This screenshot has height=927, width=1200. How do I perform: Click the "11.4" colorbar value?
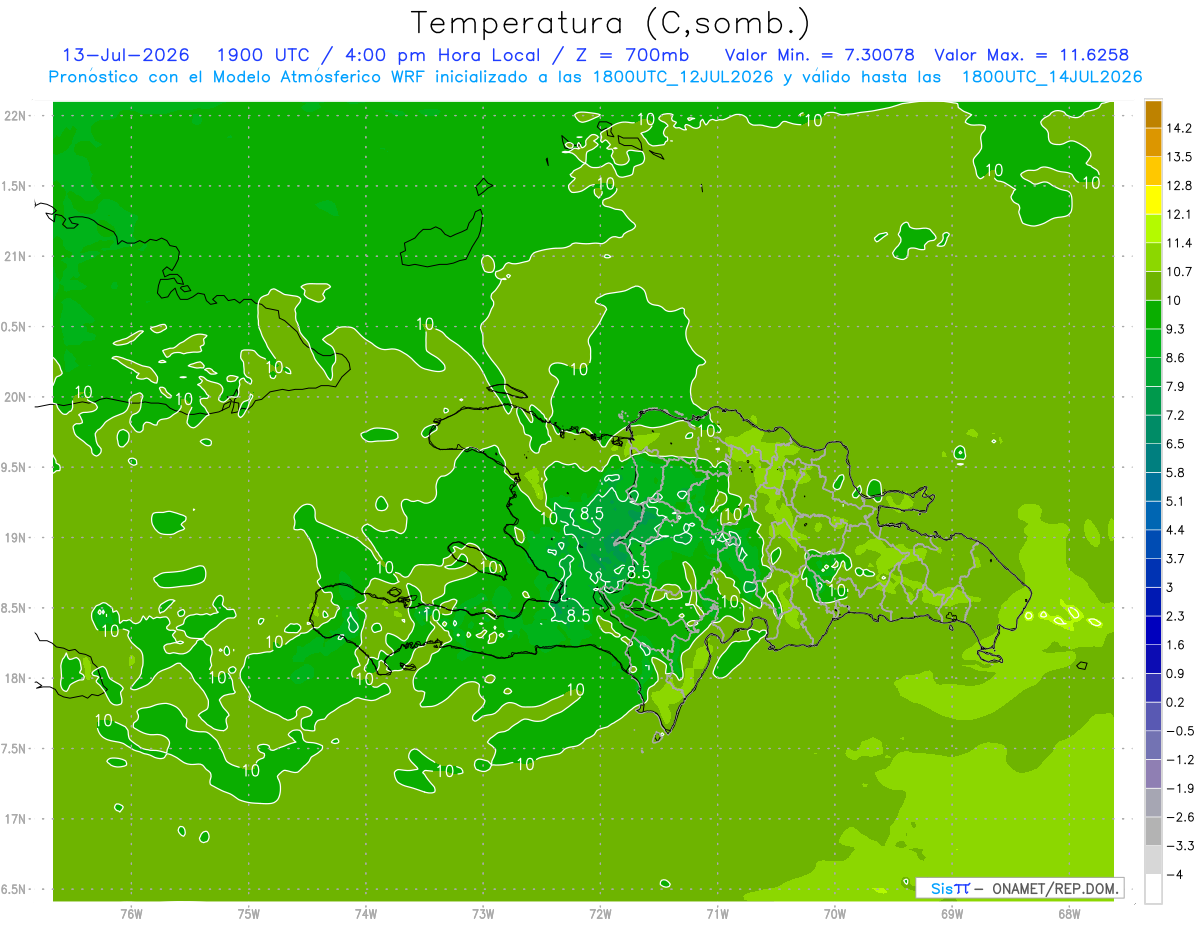pos(1181,243)
